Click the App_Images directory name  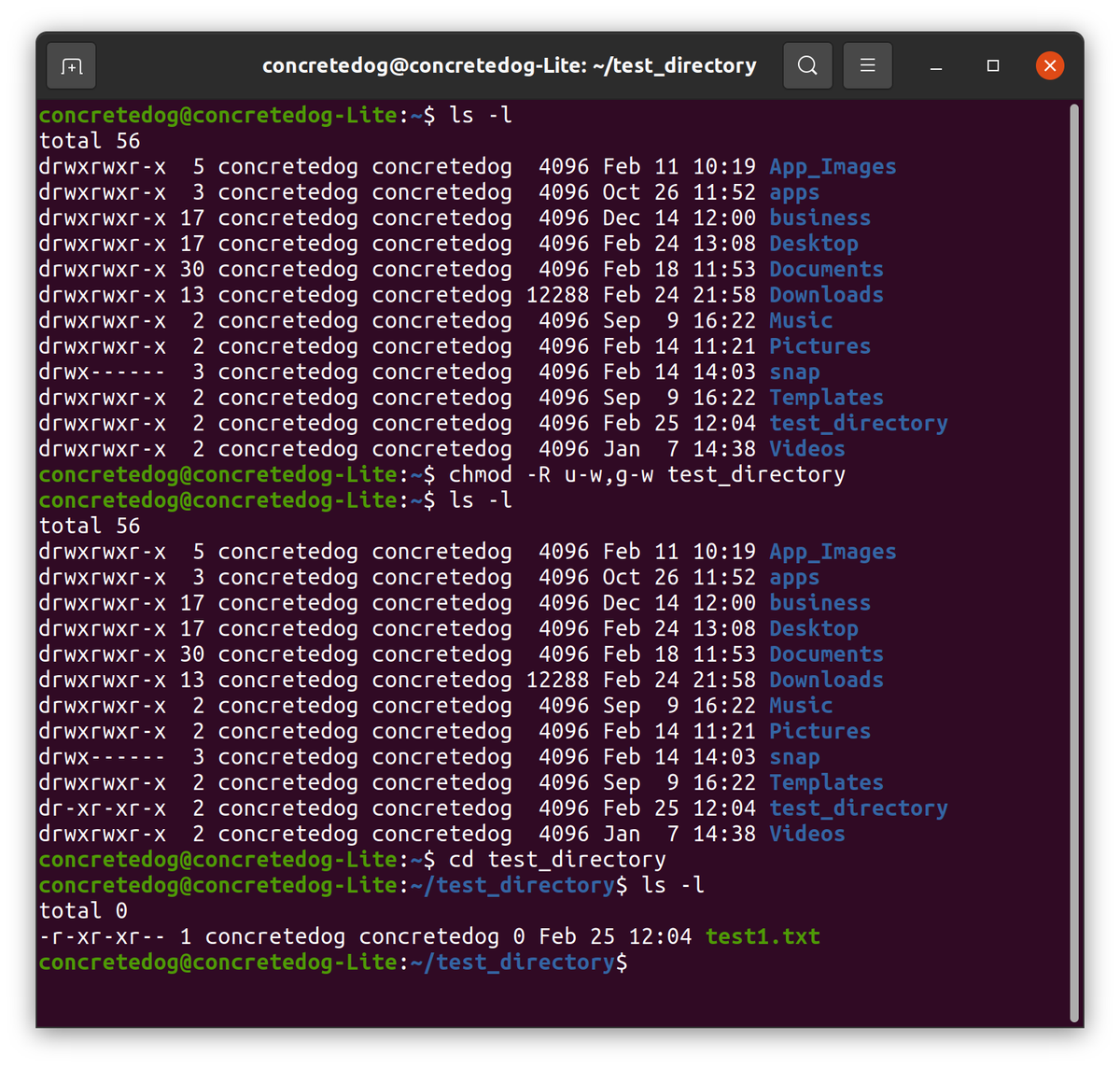832,166
